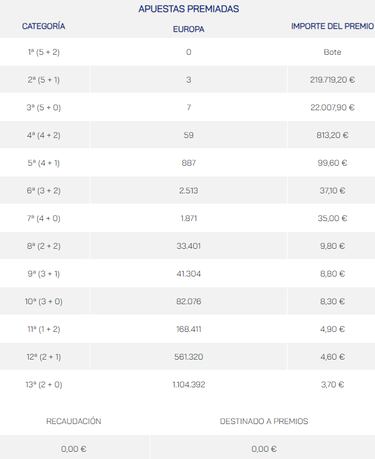Select the 6ª (3 + 2) category cell
Screen dimensions: 375x459
[x=44, y=190]
